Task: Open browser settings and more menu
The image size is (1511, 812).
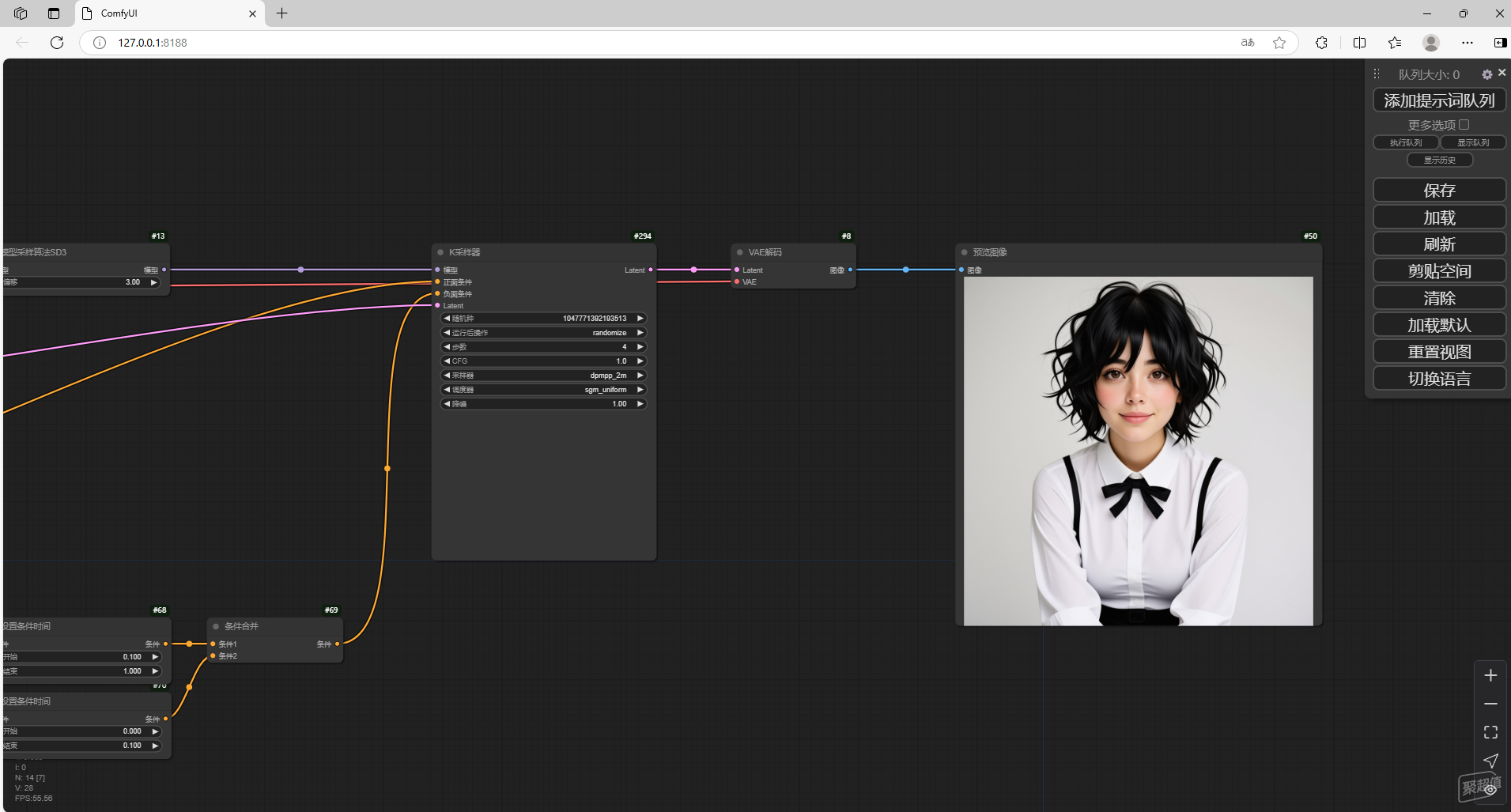Action: pos(1468,43)
